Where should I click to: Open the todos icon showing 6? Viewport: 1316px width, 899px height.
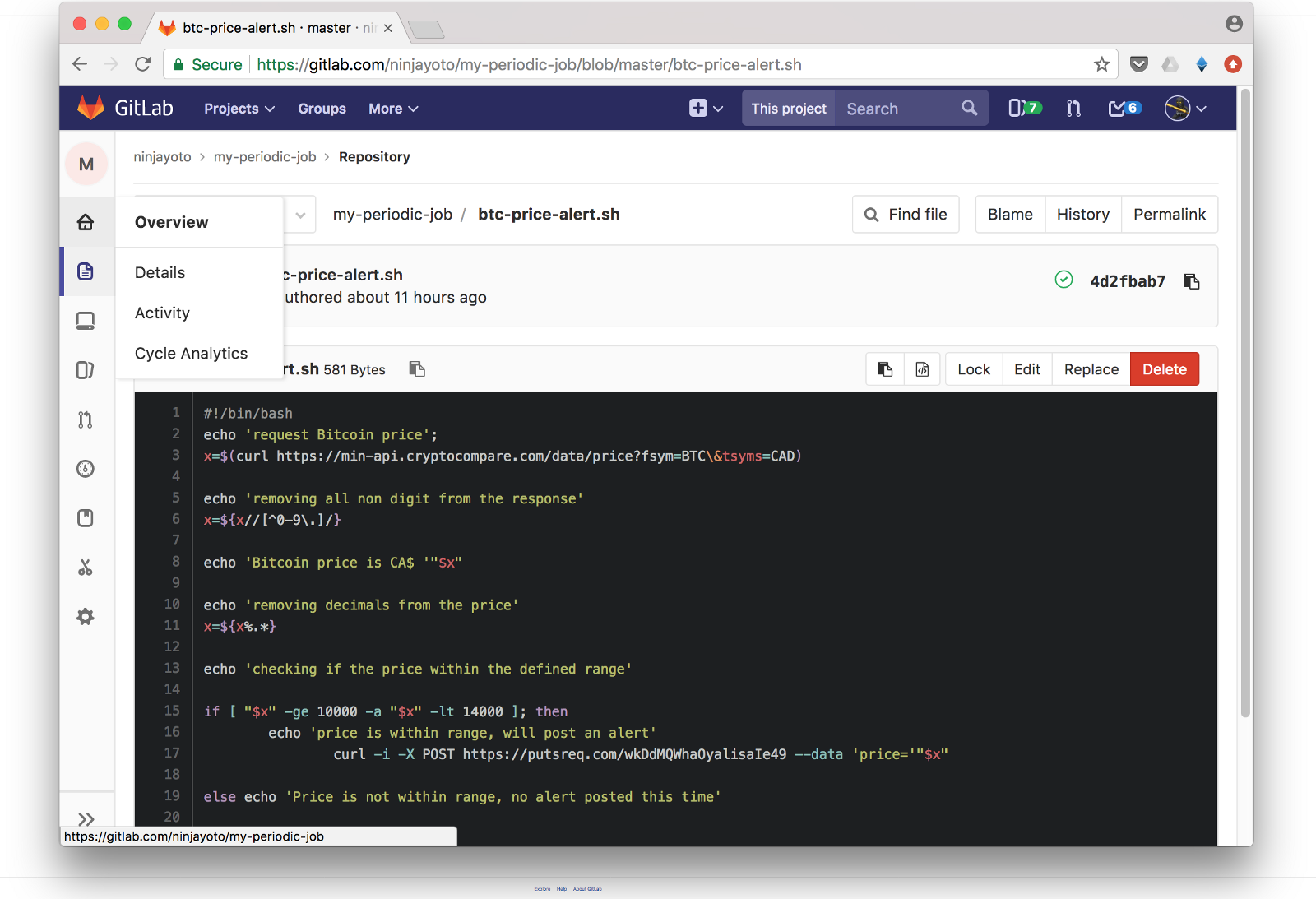[1124, 108]
